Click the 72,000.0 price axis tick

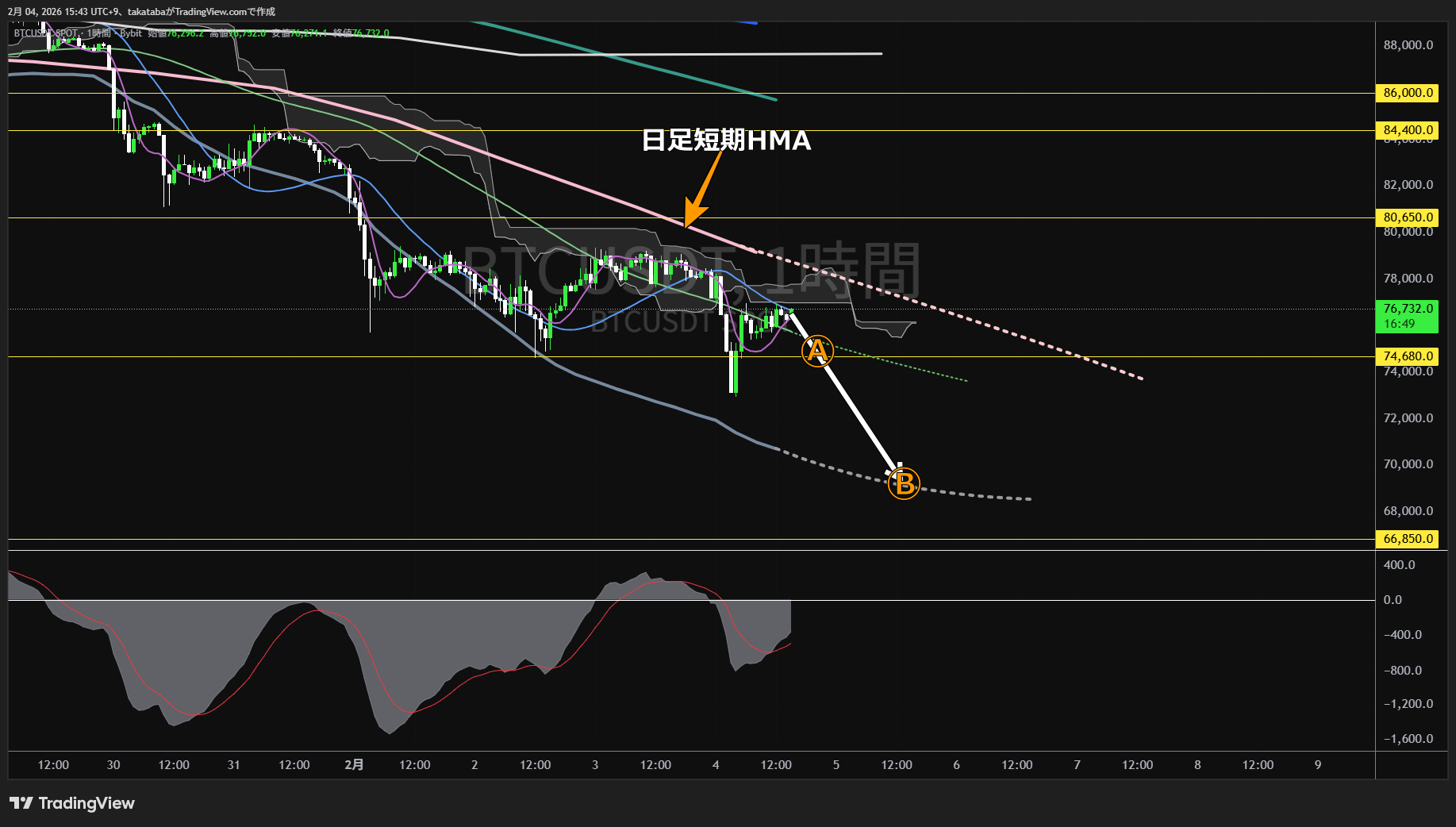click(x=1408, y=418)
